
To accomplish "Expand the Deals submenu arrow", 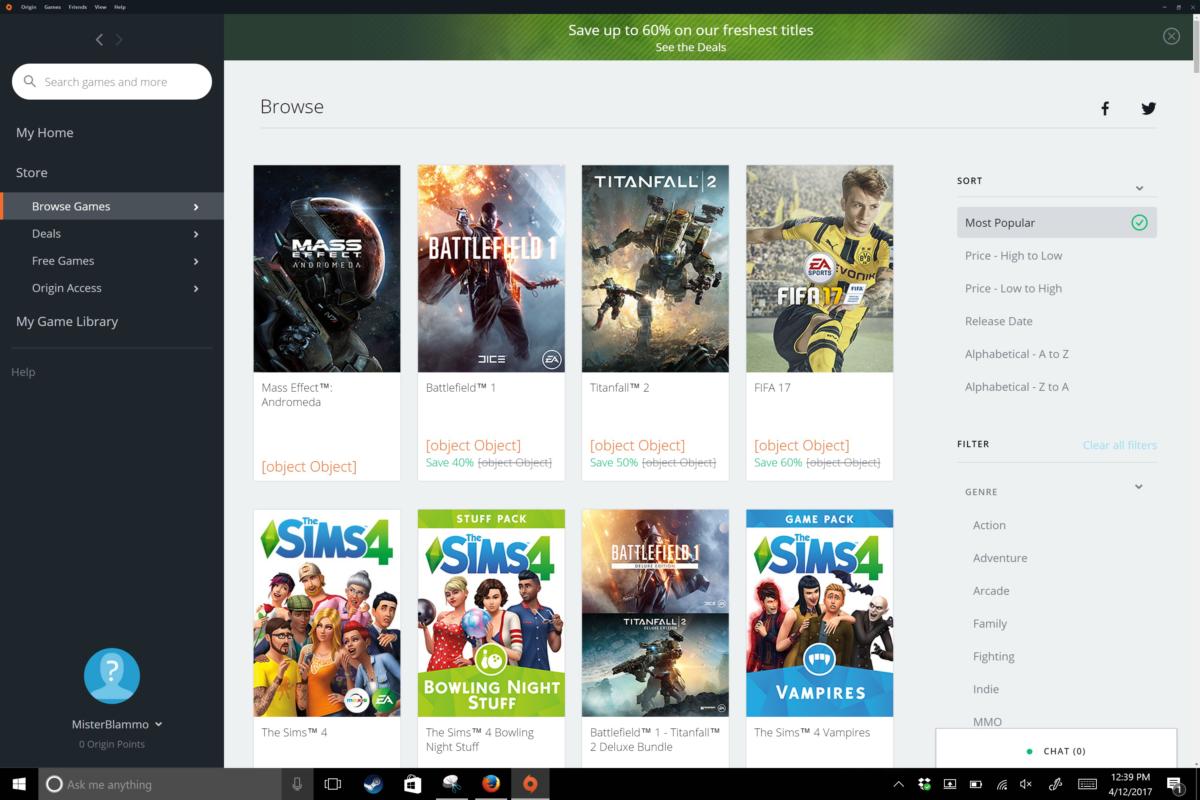I will click(x=196, y=234).
